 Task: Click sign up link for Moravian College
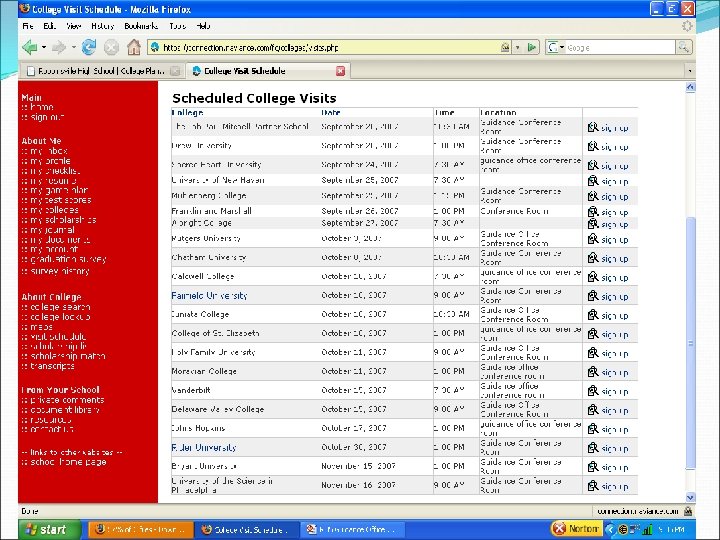pos(614,372)
